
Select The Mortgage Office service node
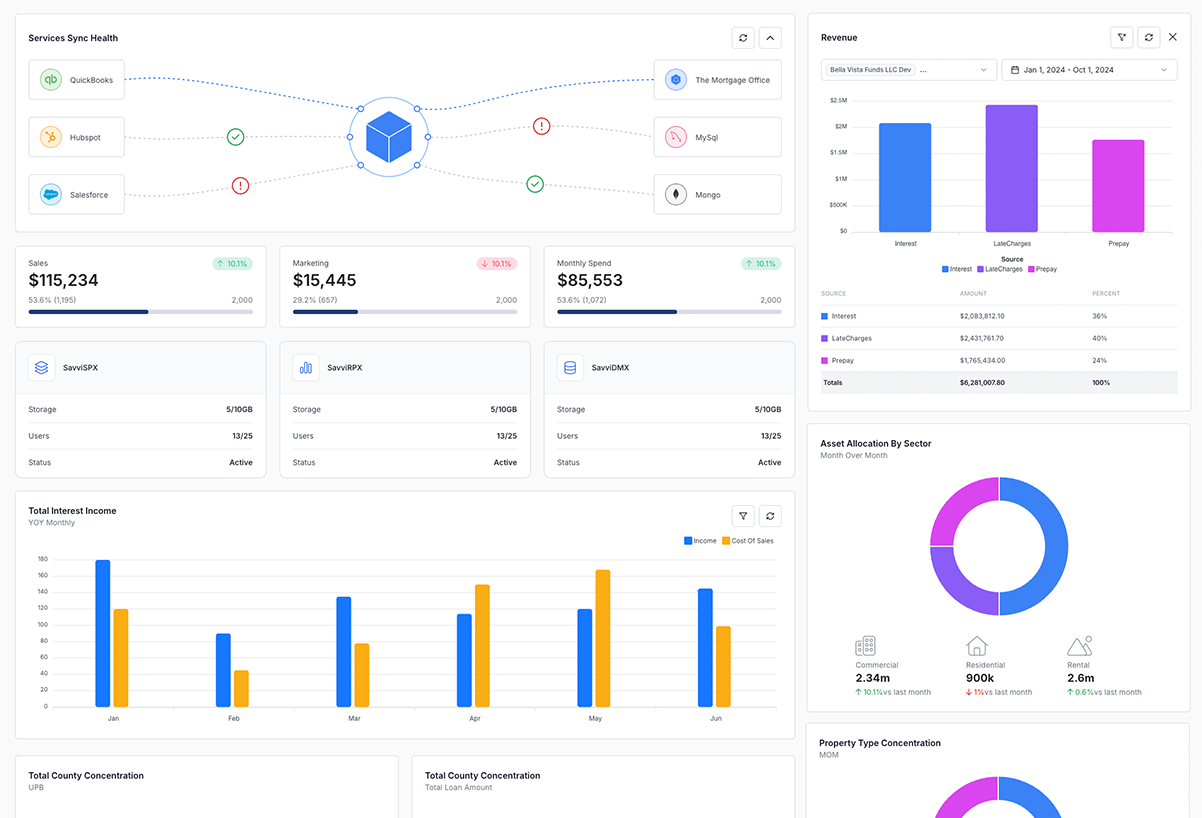717,80
